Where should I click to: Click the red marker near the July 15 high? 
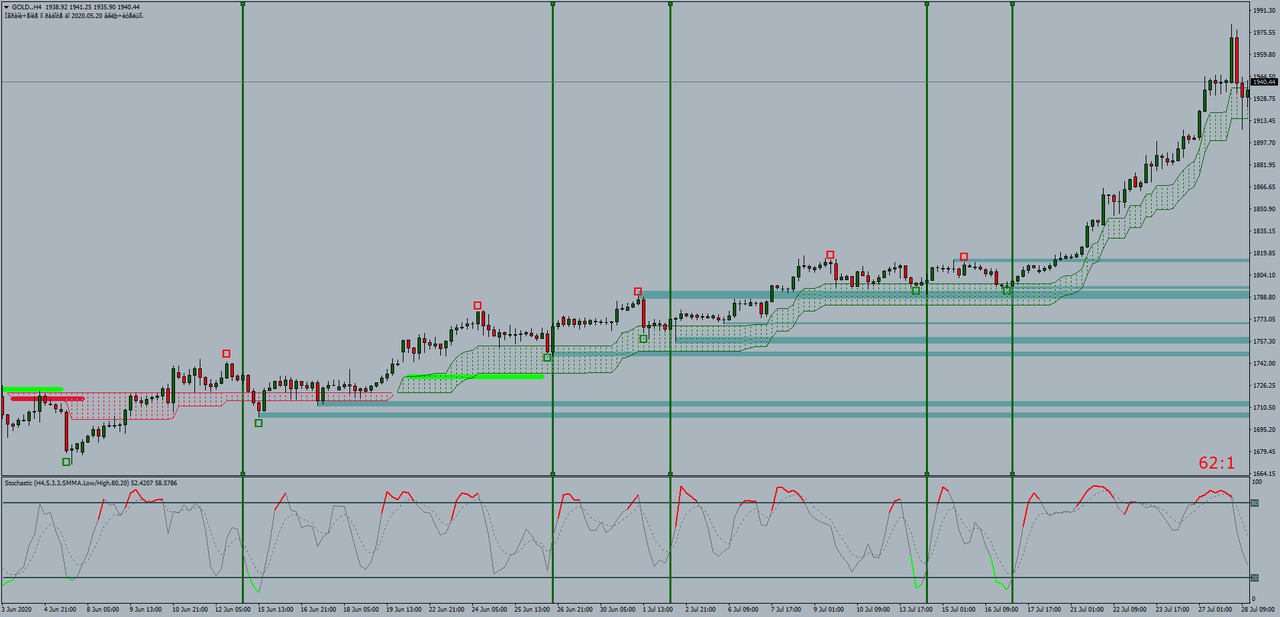(964, 256)
